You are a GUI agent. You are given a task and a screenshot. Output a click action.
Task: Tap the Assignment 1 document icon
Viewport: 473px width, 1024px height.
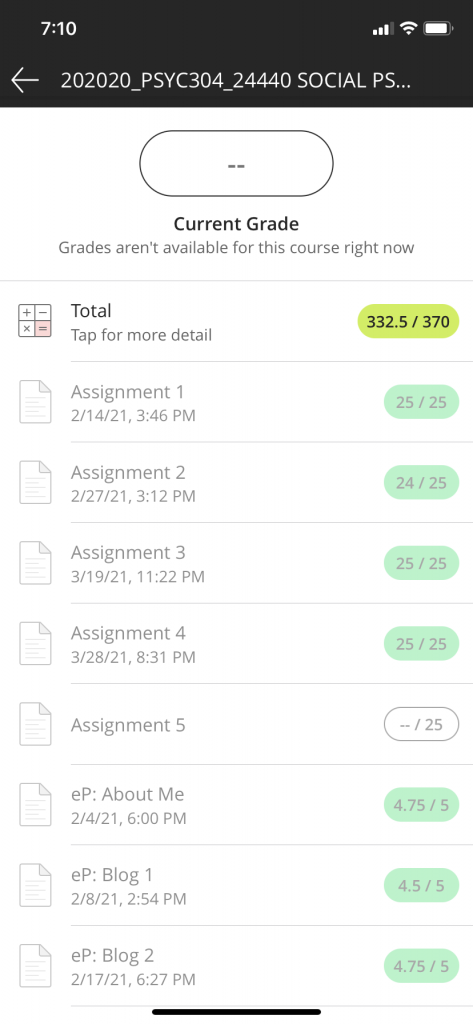[35, 402]
